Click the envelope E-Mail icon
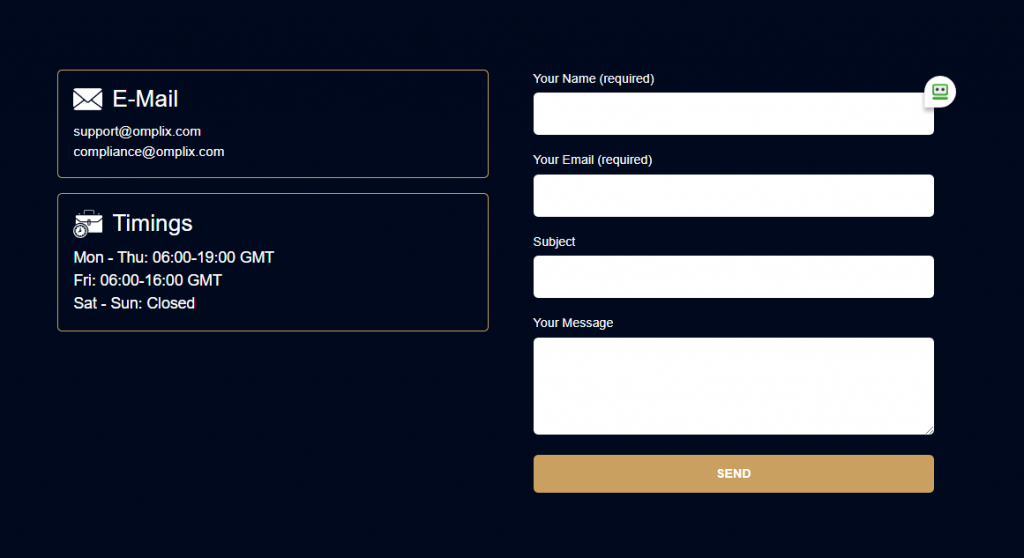This screenshot has width=1024, height=558. (x=88, y=99)
